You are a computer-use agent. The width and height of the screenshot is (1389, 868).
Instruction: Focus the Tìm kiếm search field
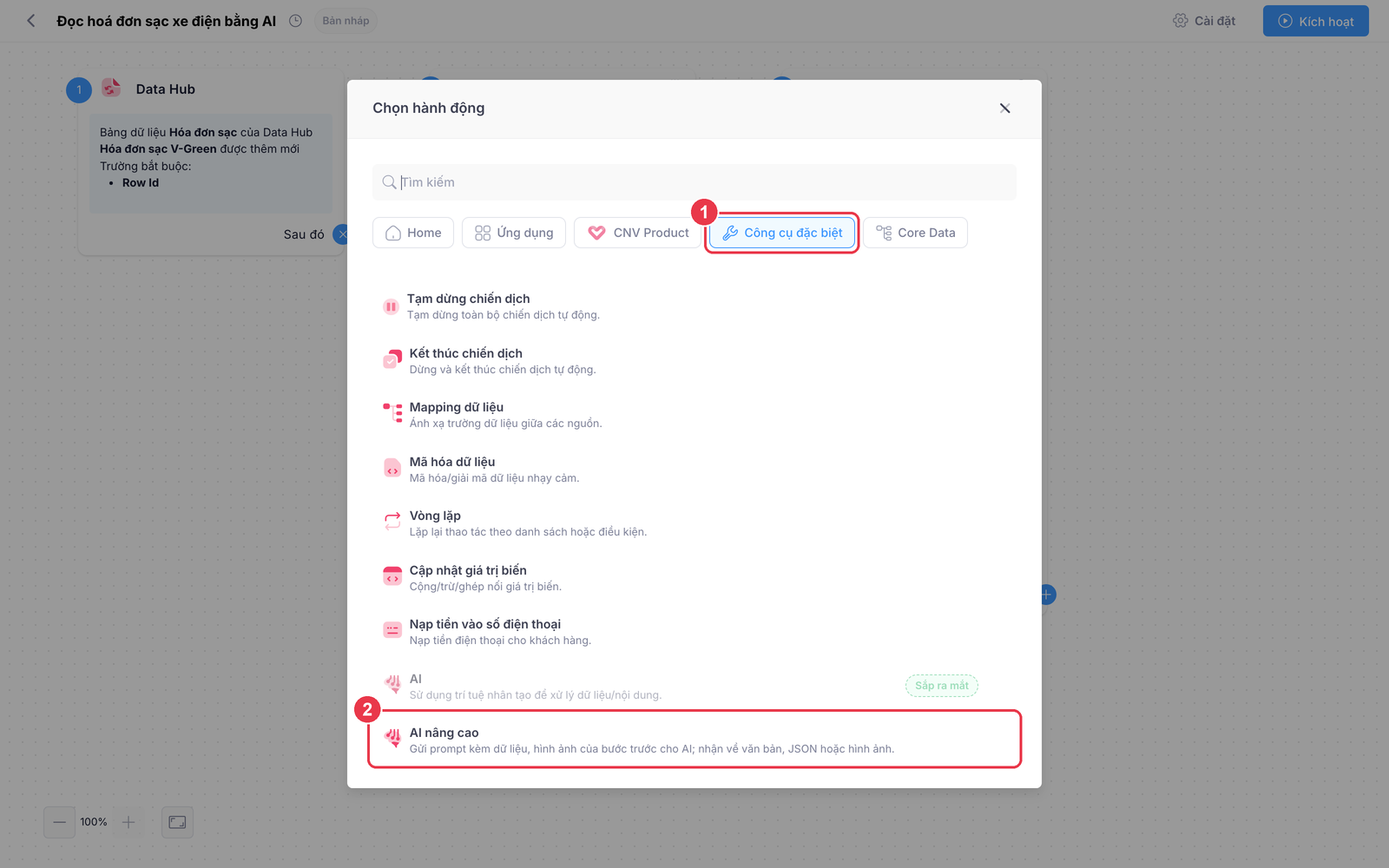click(694, 182)
